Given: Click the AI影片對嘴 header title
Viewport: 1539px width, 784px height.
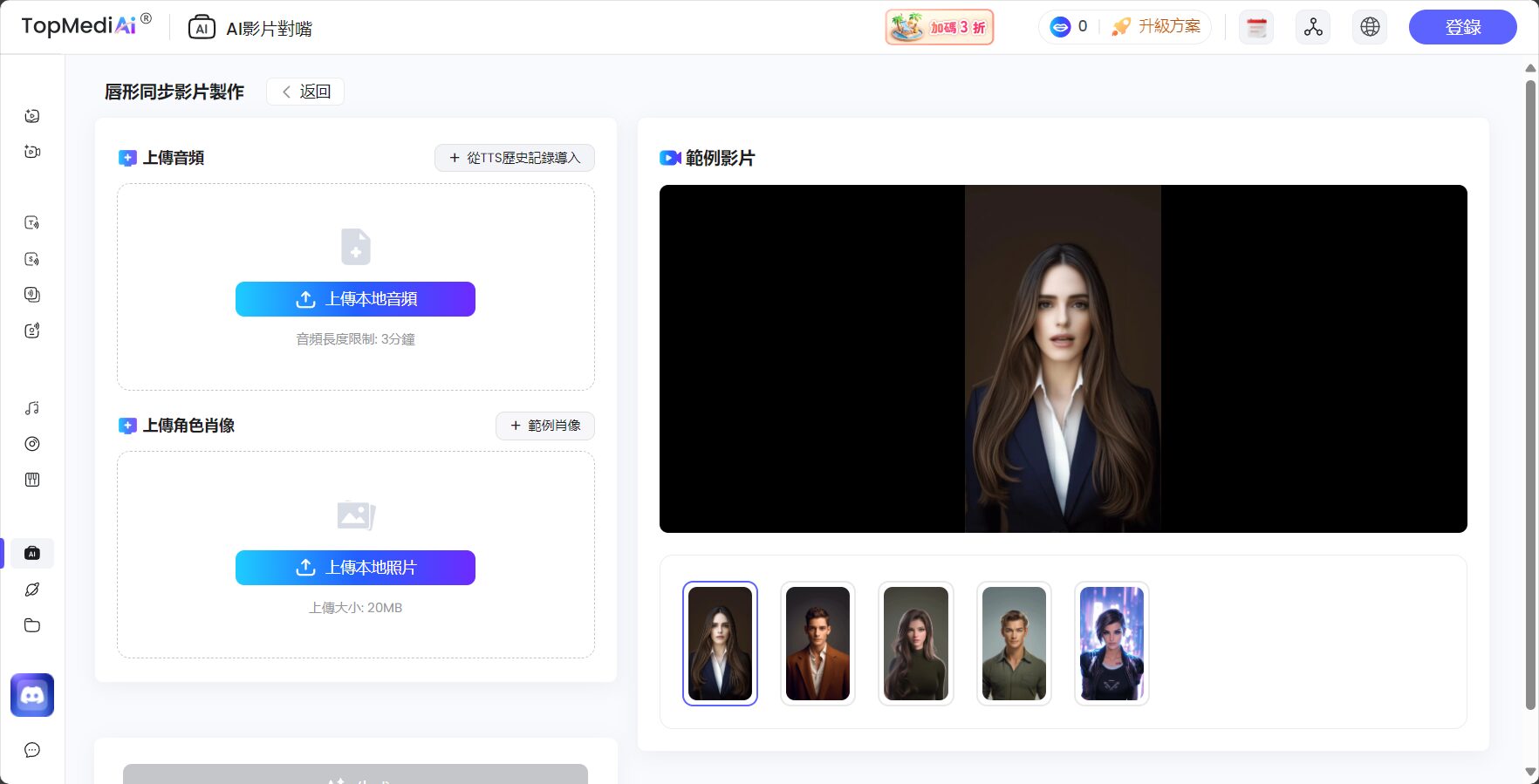Looking at the screenshot, I should coord(269,29).
